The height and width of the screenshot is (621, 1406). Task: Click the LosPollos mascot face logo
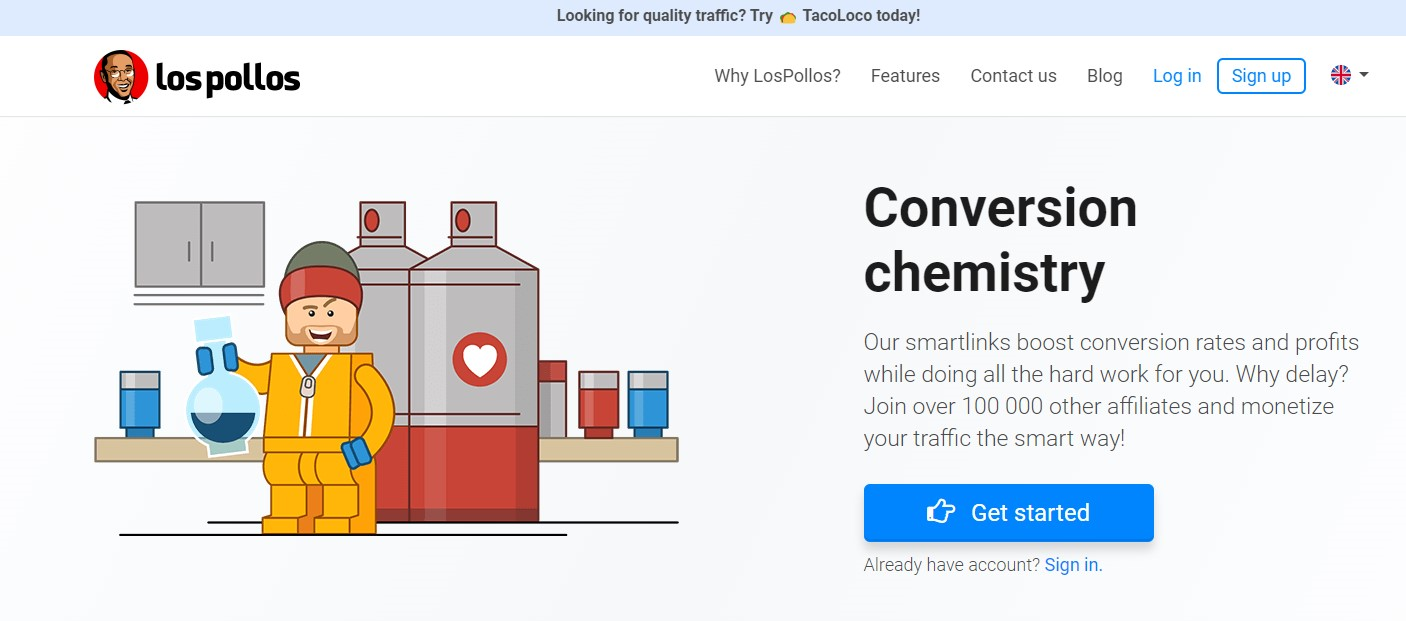(x=121, y=77)
